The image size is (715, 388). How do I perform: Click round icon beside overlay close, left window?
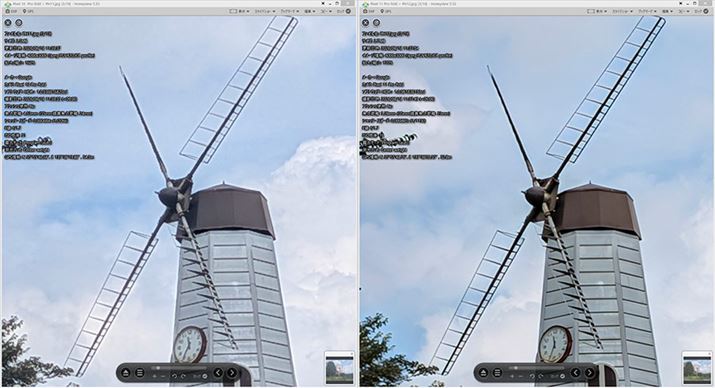(19, 22)
